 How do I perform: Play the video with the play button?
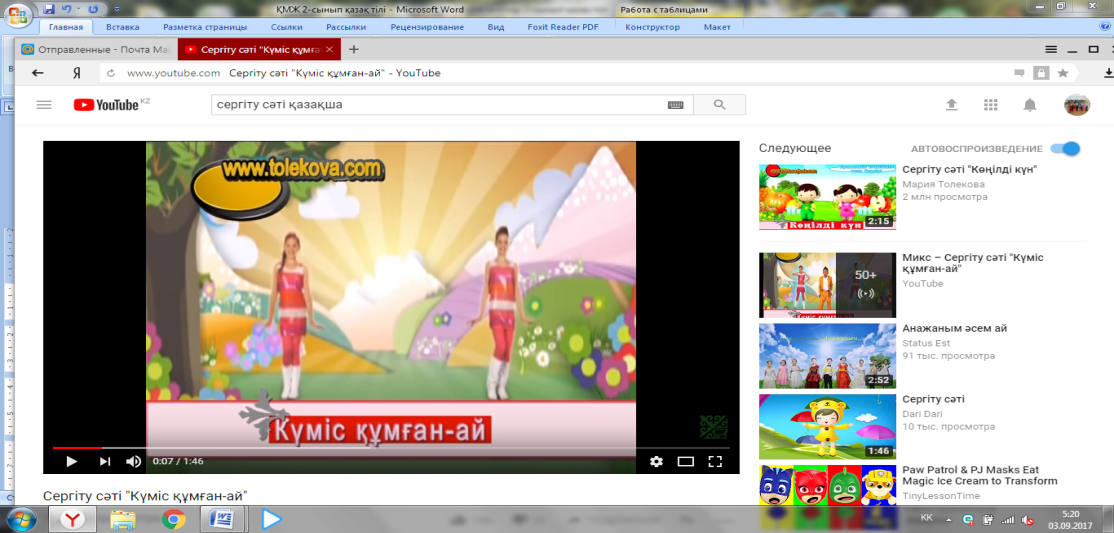tap(71, 461)
